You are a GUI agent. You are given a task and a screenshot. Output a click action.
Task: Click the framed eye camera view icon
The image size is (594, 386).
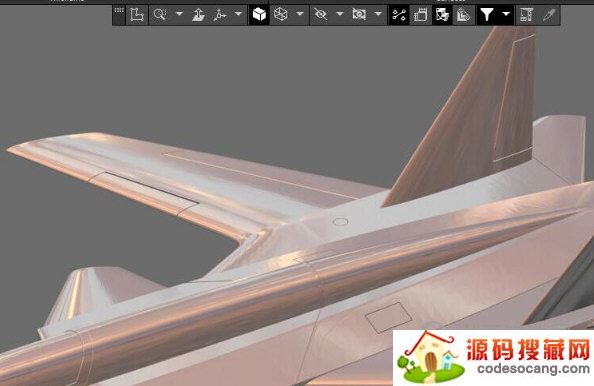(359, 15)
